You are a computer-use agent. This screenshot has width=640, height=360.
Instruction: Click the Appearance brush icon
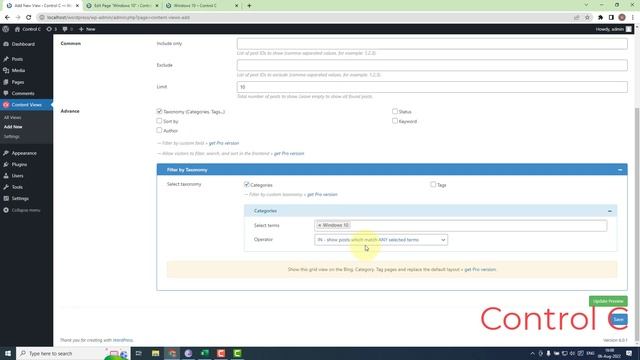tap(6, 153)
